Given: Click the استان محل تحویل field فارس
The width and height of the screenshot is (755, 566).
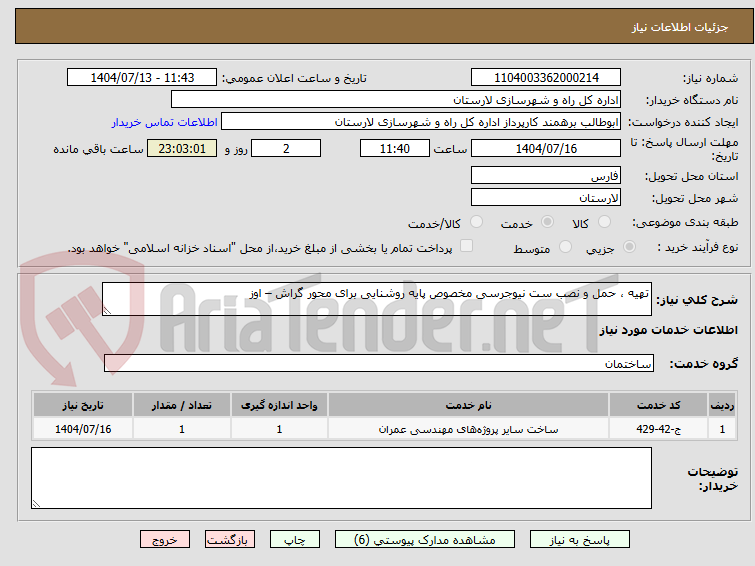Looking at the screenshot, I should point(546,176).
